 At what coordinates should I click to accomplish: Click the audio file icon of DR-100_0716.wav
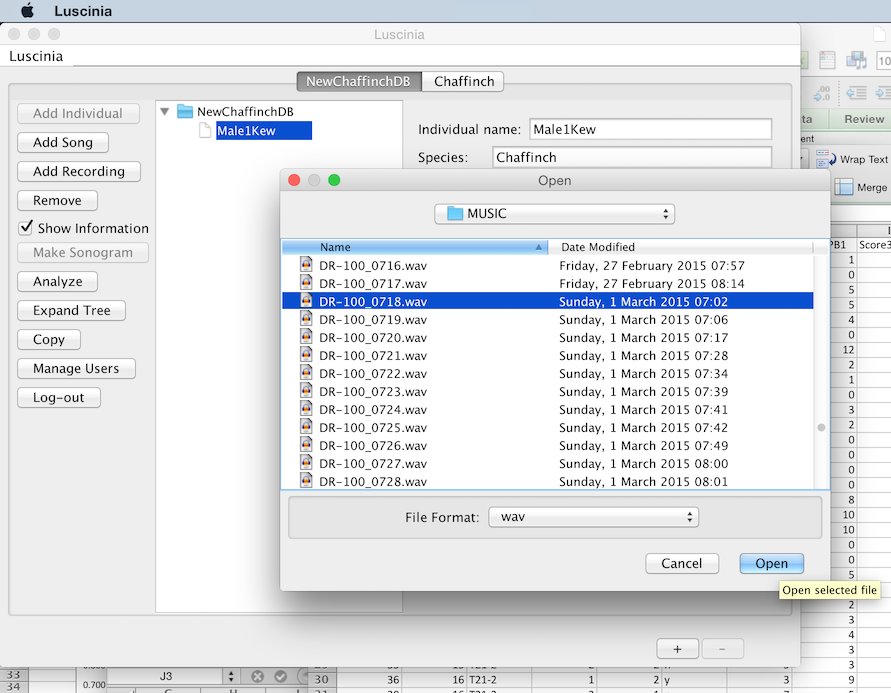point(306,264)
